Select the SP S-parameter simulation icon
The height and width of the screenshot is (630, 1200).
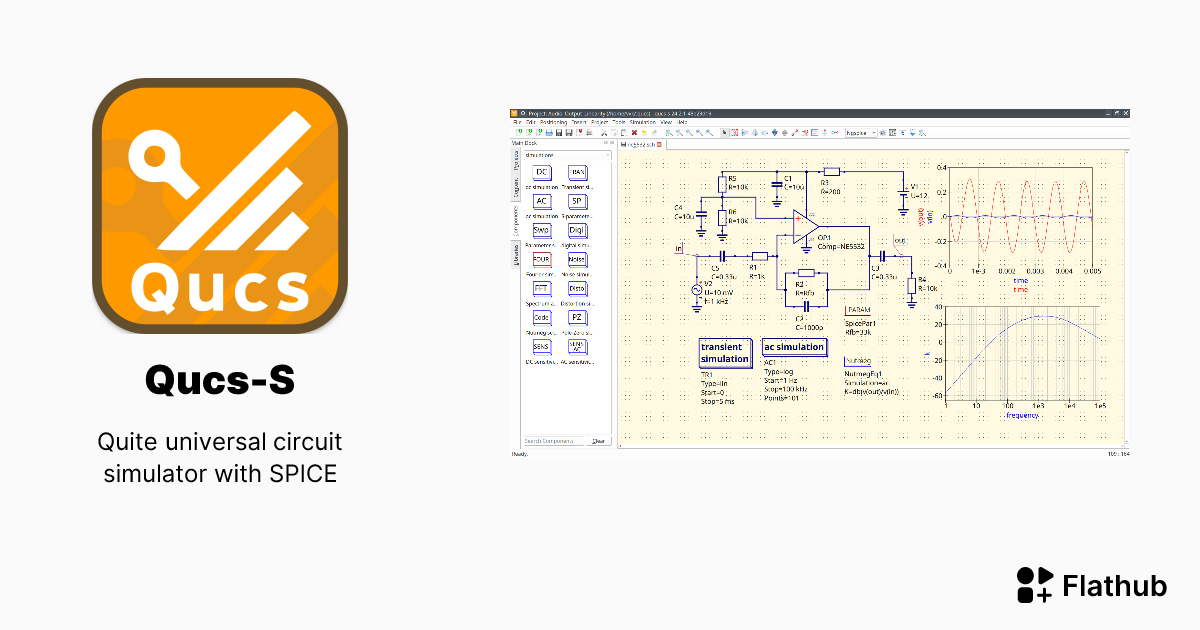577,202
